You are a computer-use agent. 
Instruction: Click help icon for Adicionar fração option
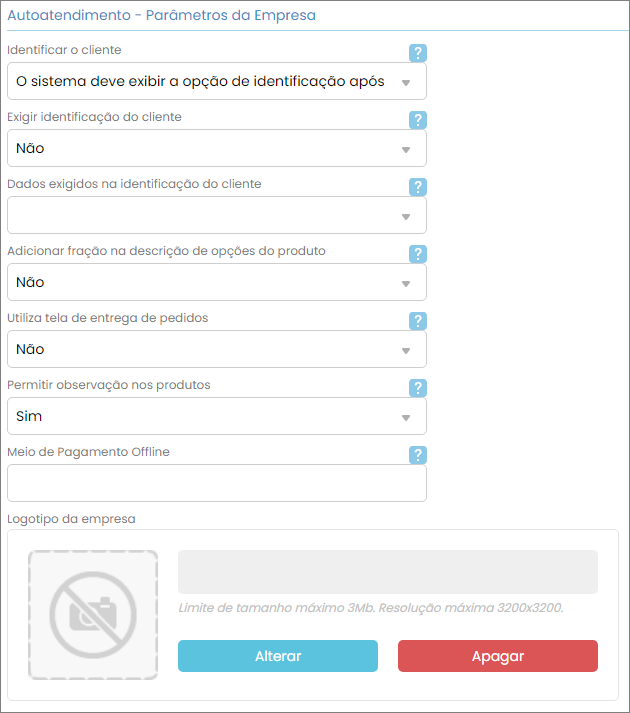(418, 254)
